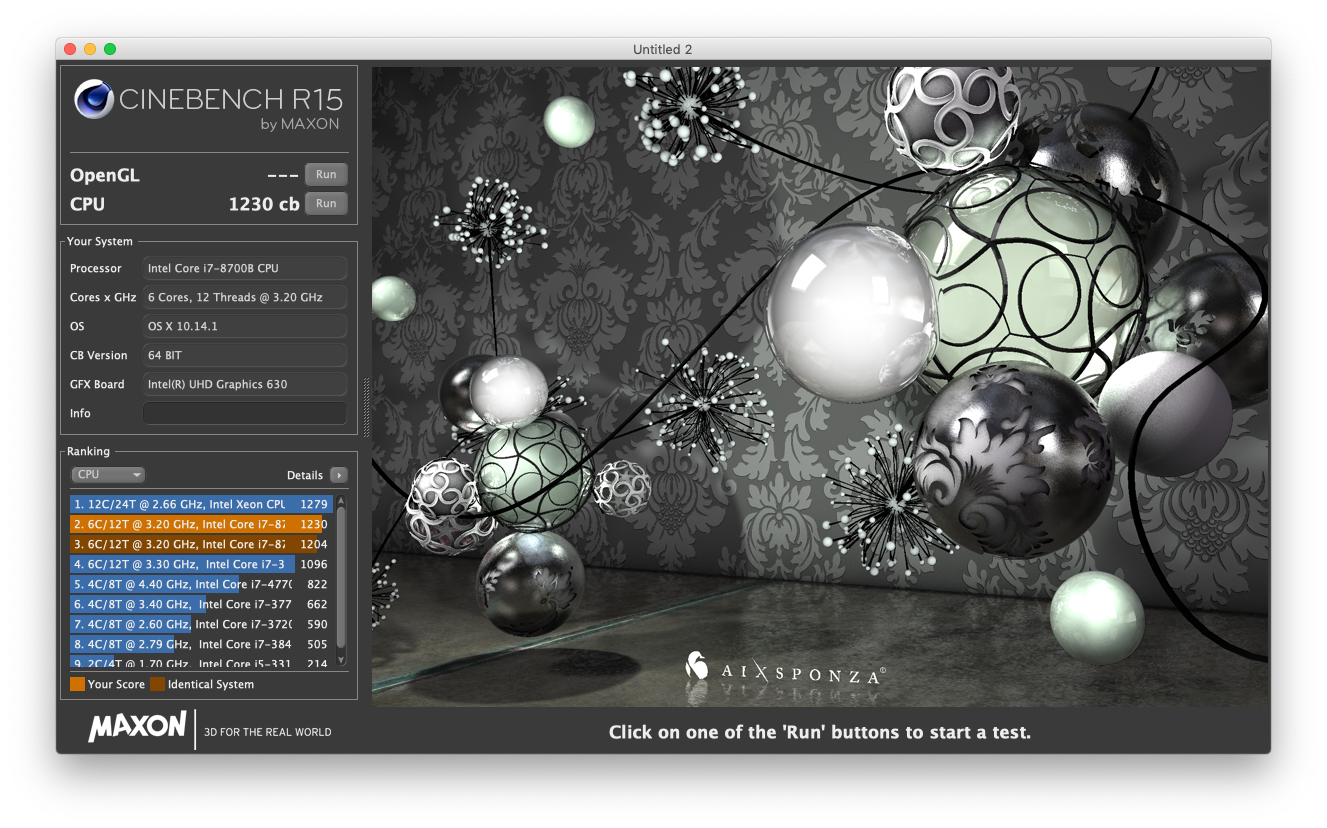Select ranking entry 5 i7-4770 at 4.40 GHz
Viewport: 1327px width, 828px height.
201,584
